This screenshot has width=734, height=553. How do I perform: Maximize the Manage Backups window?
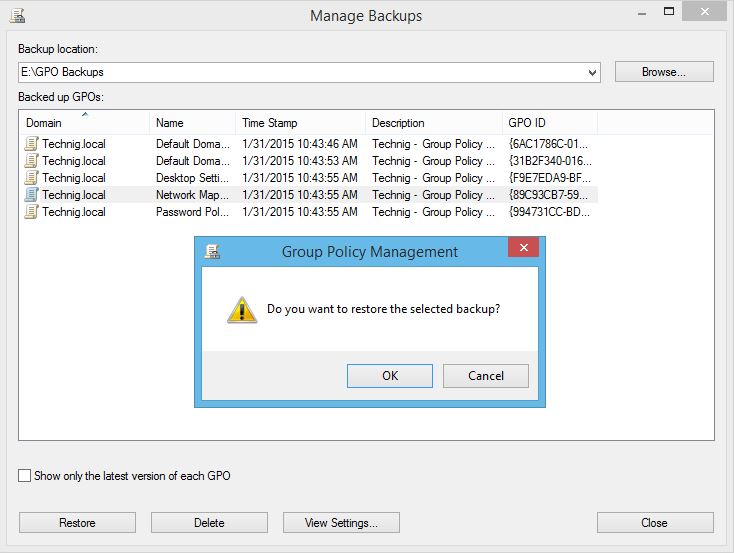pos(669,12)
